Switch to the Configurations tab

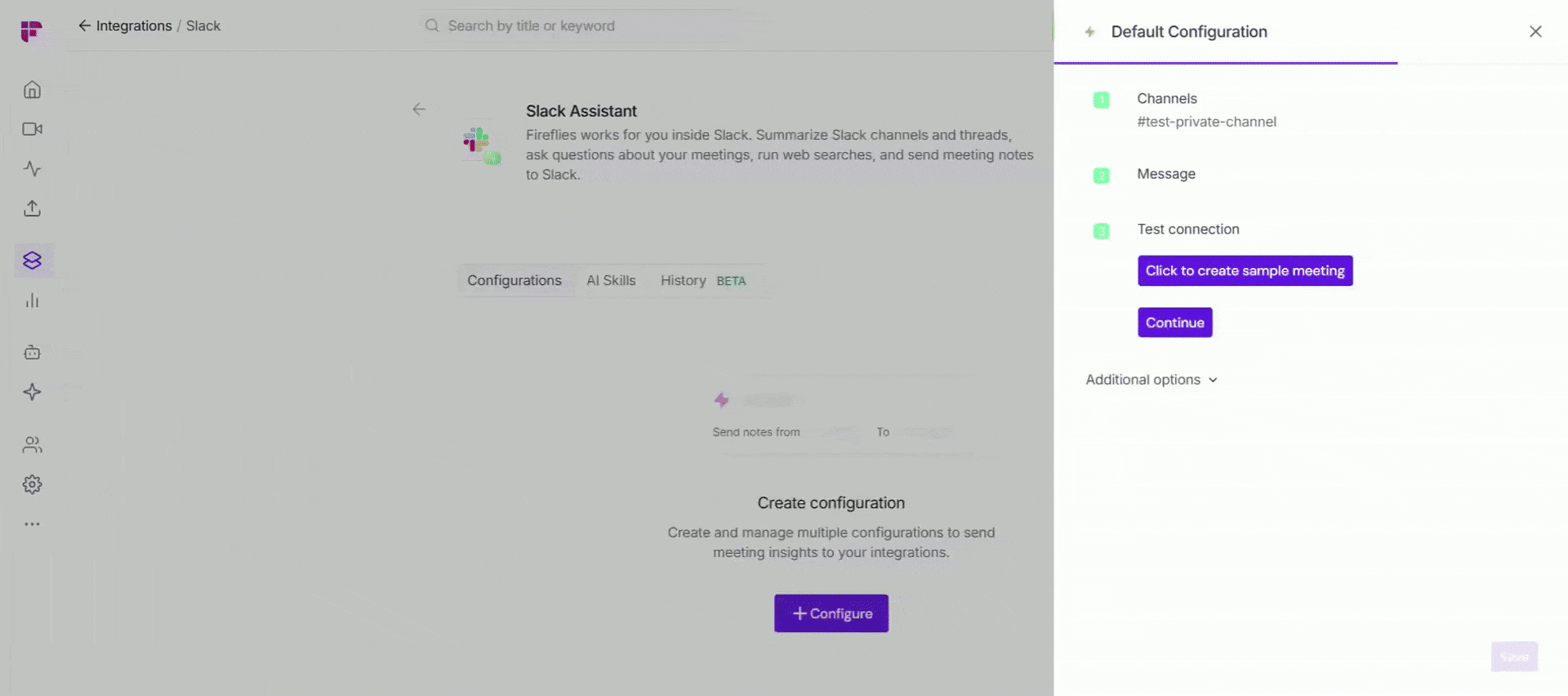[x=514, y=280]
